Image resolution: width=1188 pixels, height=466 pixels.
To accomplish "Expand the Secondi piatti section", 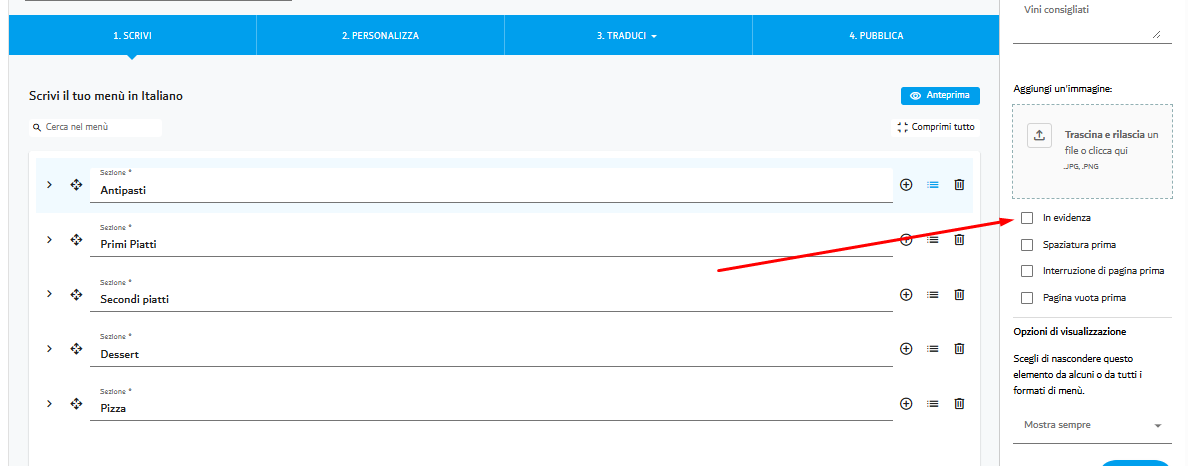I will 49,294.
